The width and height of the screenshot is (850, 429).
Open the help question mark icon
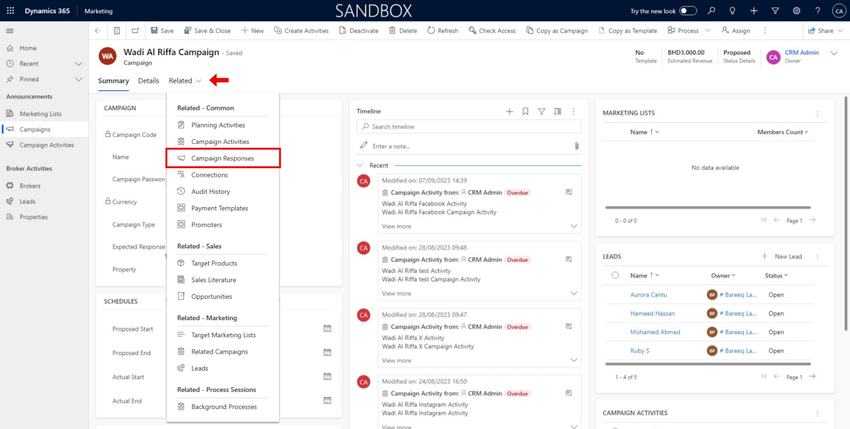[x=817, y=11]
